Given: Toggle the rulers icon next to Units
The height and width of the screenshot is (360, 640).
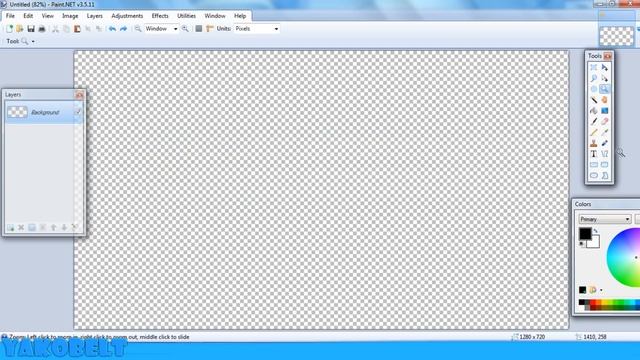Looking at the screenshot, I should pyautogui.click(x=210, y=29).
